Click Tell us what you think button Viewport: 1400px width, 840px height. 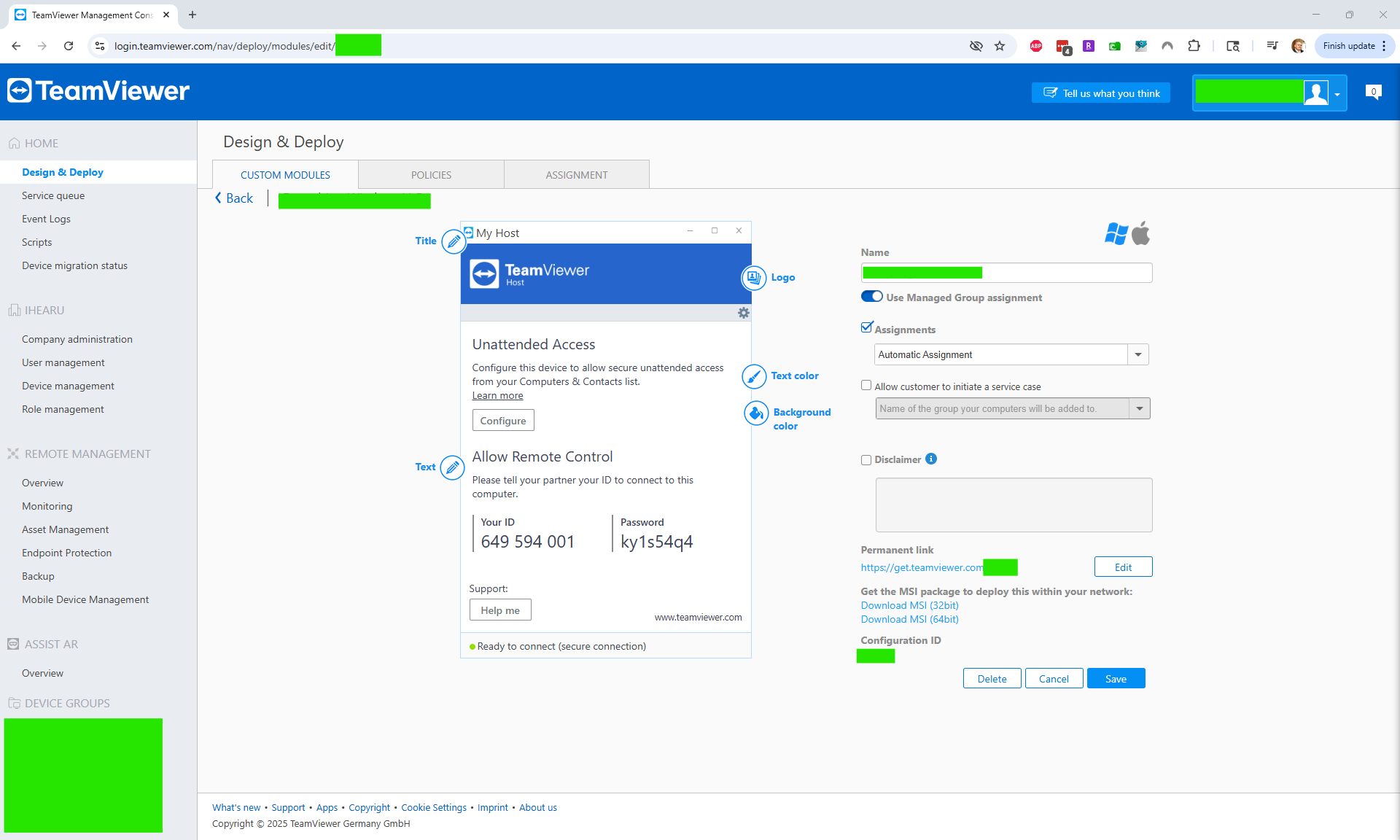1101,93
